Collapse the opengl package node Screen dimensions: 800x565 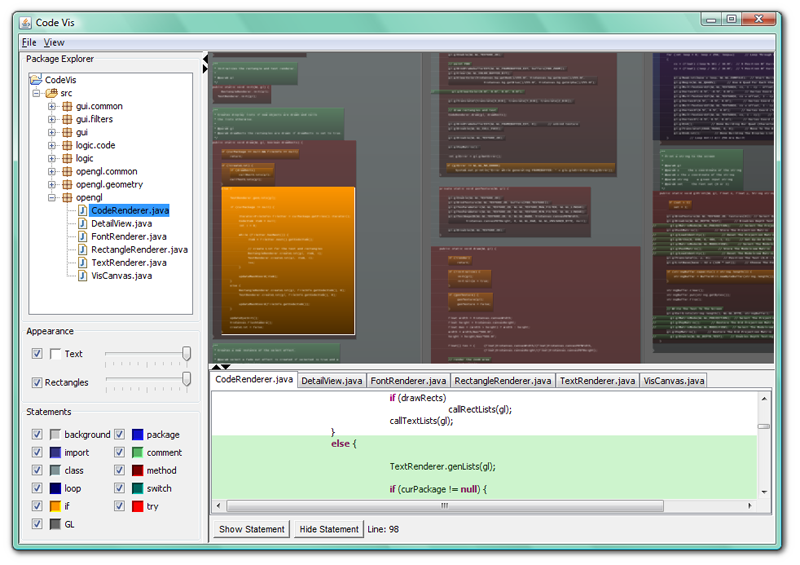52,198
